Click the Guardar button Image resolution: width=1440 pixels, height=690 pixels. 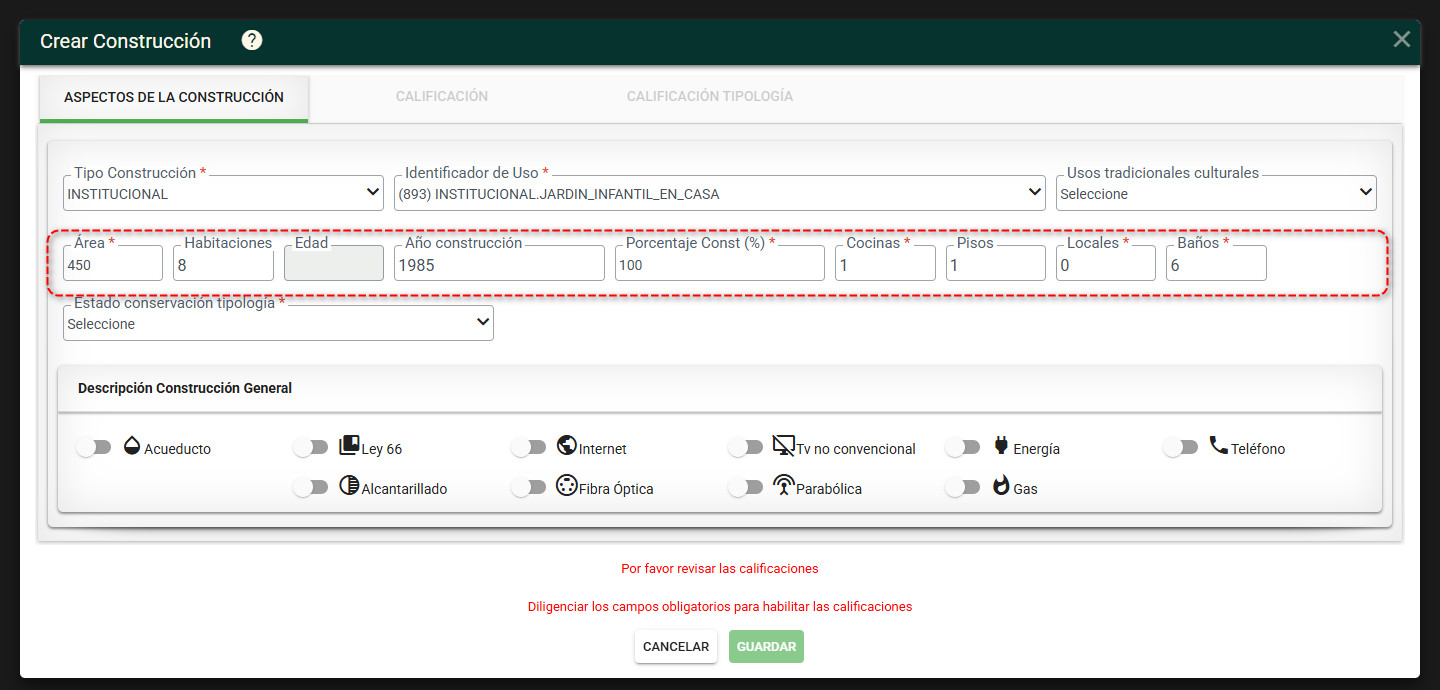(766, 647)
